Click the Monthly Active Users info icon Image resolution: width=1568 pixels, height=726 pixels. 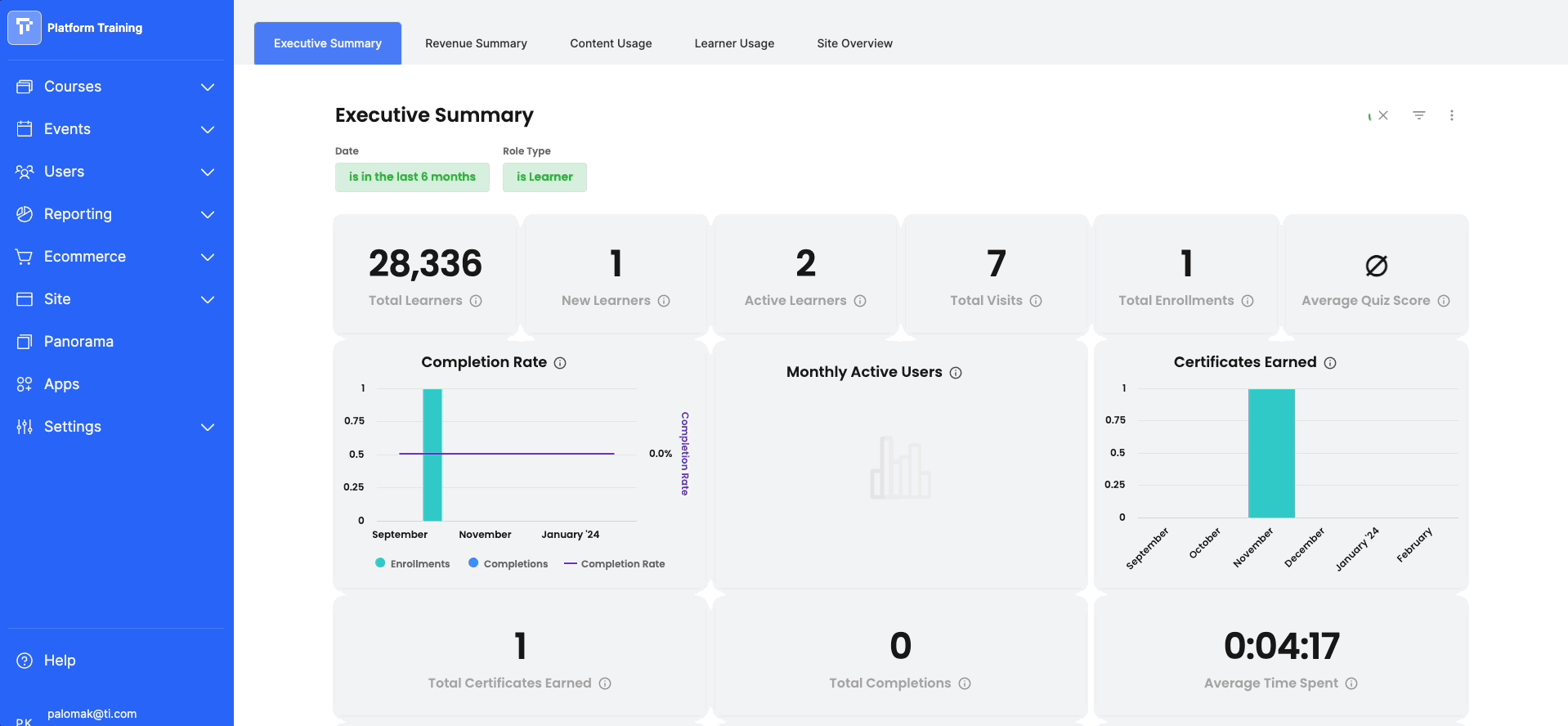956,373
